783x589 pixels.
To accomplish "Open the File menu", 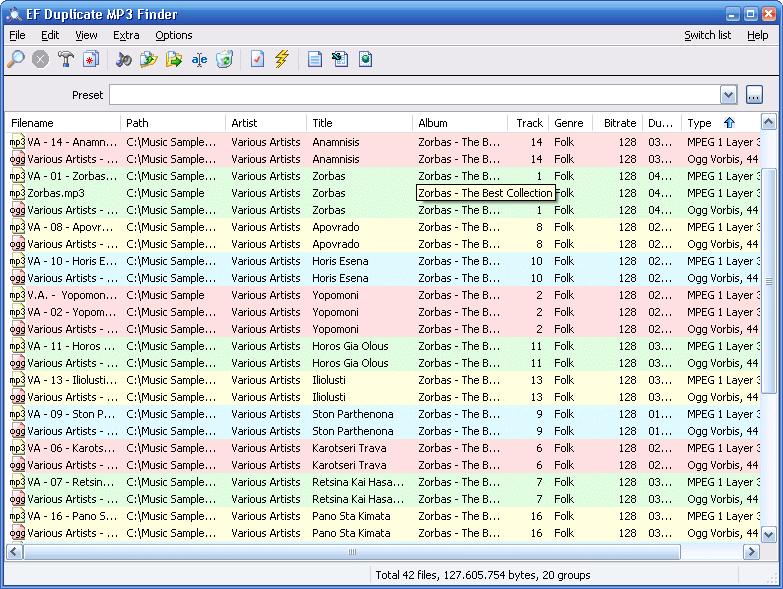I will coord(17,35).
